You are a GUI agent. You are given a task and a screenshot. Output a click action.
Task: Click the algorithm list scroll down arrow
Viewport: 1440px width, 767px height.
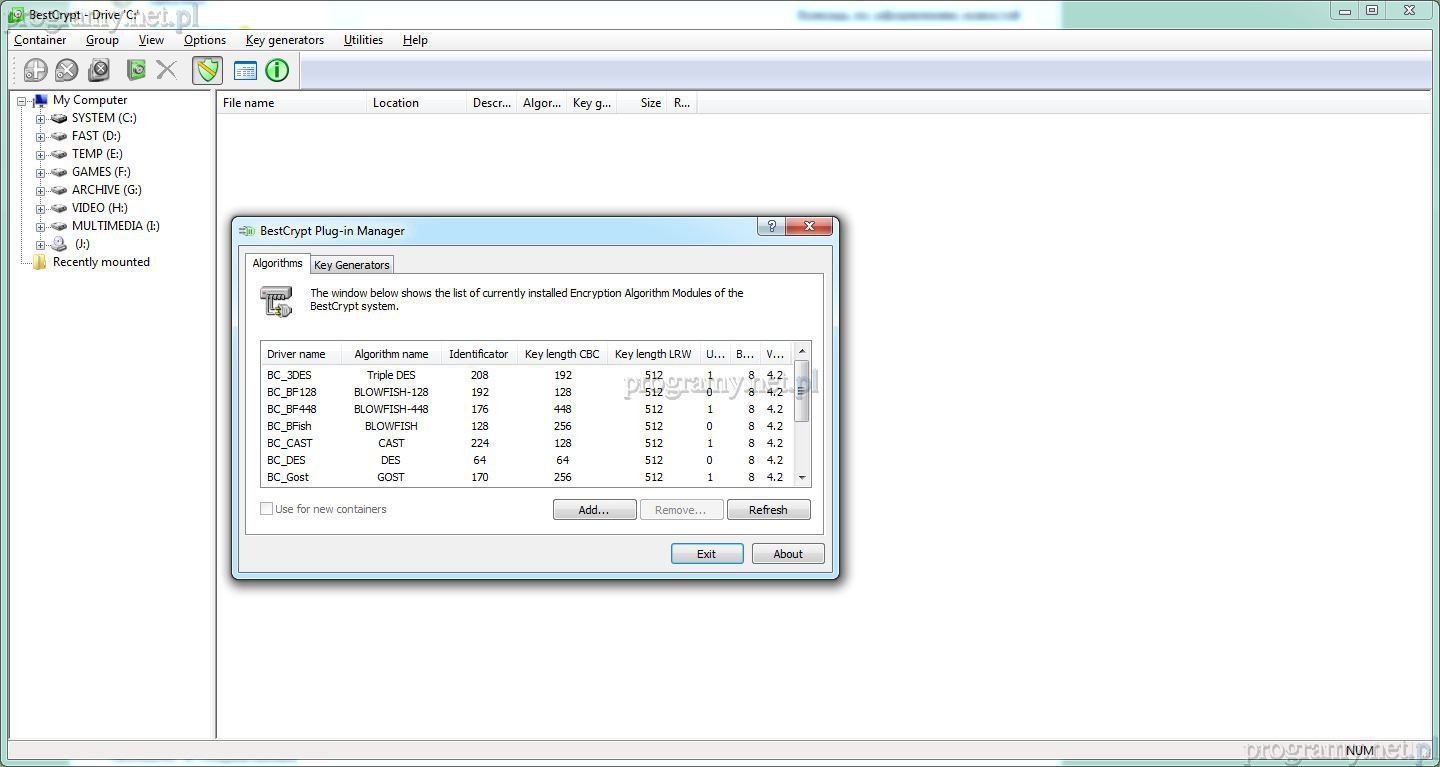[x=802, y=478]
